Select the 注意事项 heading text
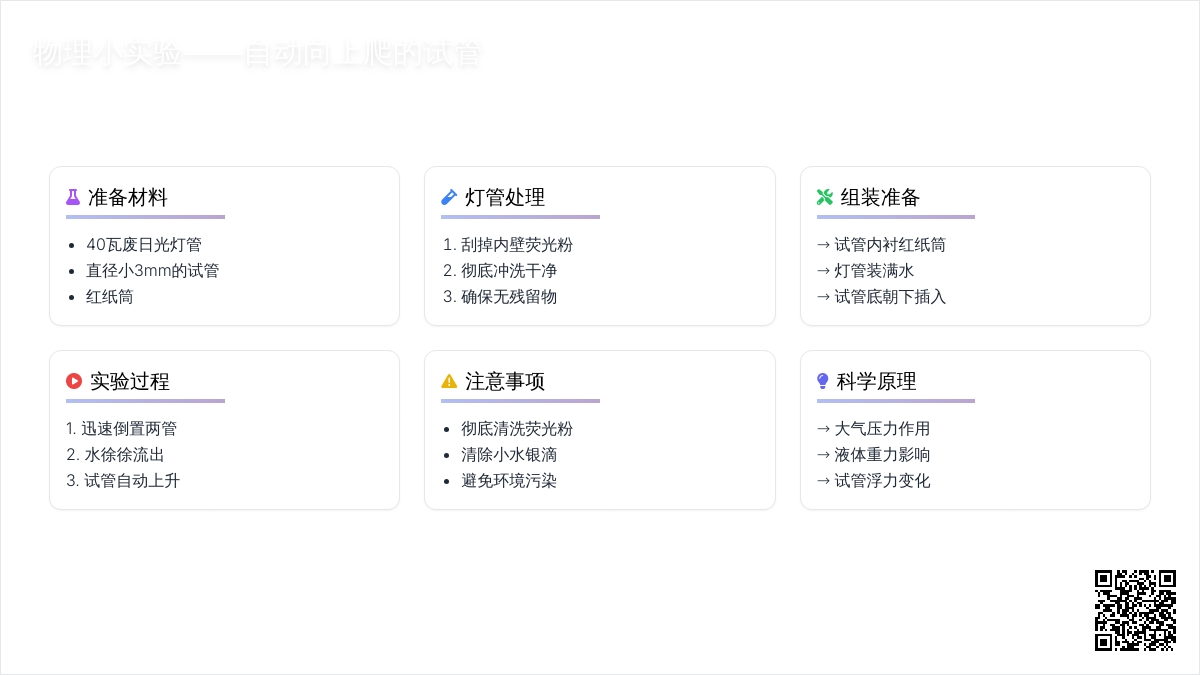 coord(505,381)
